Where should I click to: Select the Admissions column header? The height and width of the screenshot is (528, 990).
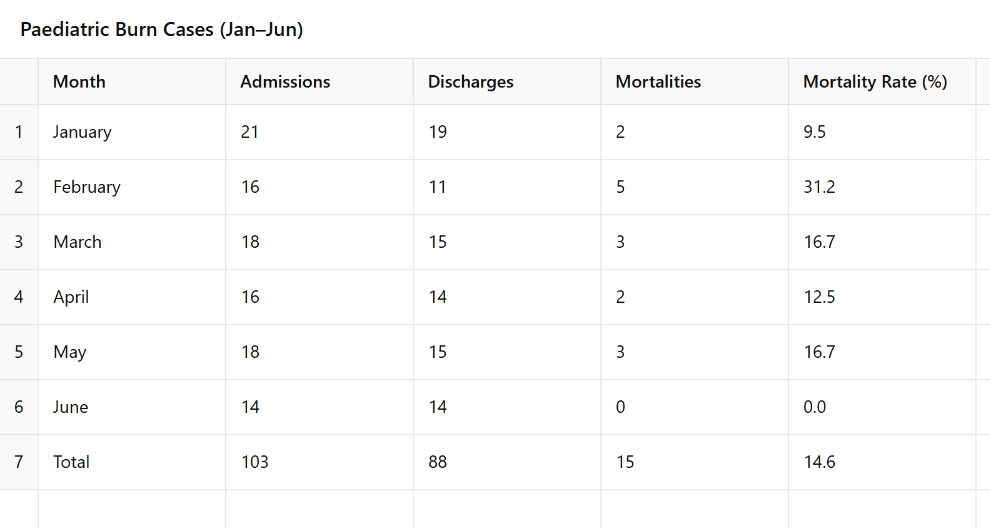tap(319, 81)
